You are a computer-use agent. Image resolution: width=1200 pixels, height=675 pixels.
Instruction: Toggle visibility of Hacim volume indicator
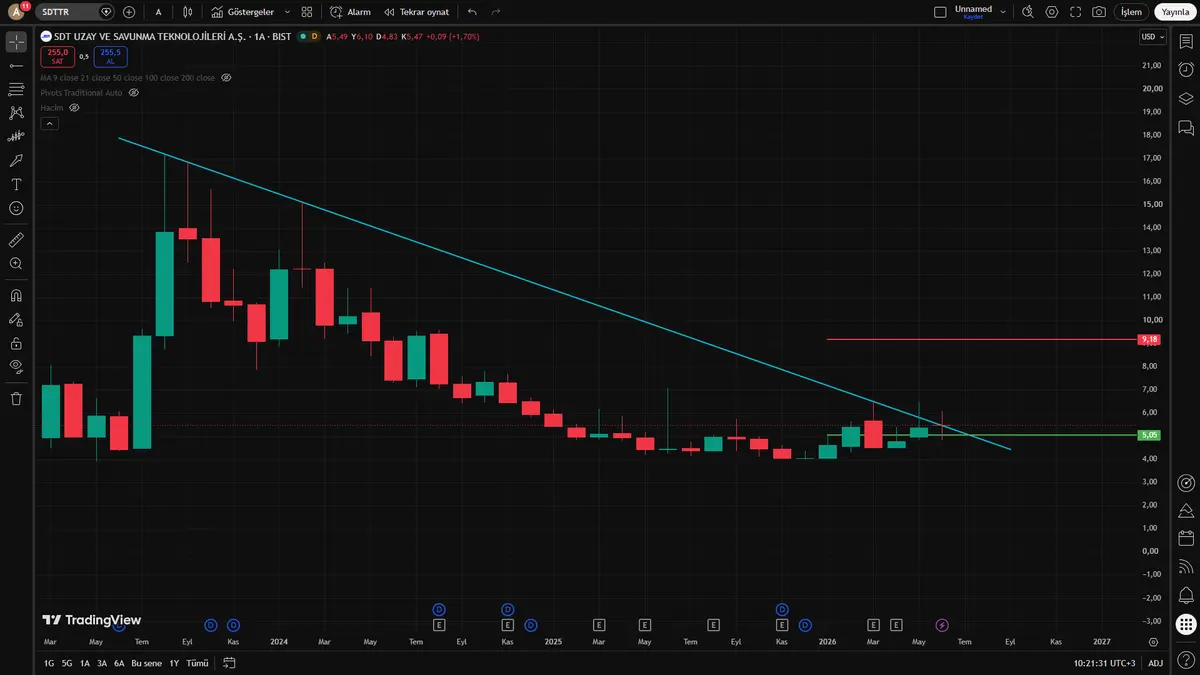(72, 107)
